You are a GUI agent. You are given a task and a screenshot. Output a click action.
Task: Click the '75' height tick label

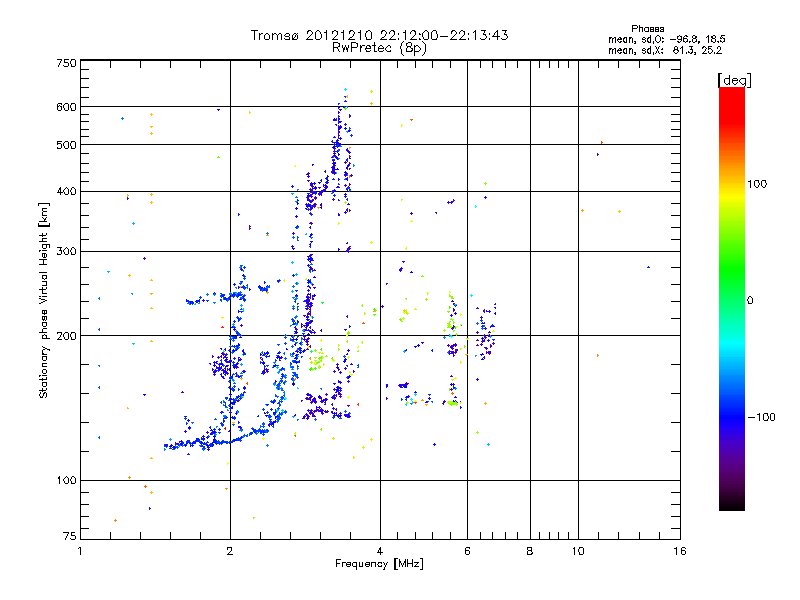(x=70, y=536)
